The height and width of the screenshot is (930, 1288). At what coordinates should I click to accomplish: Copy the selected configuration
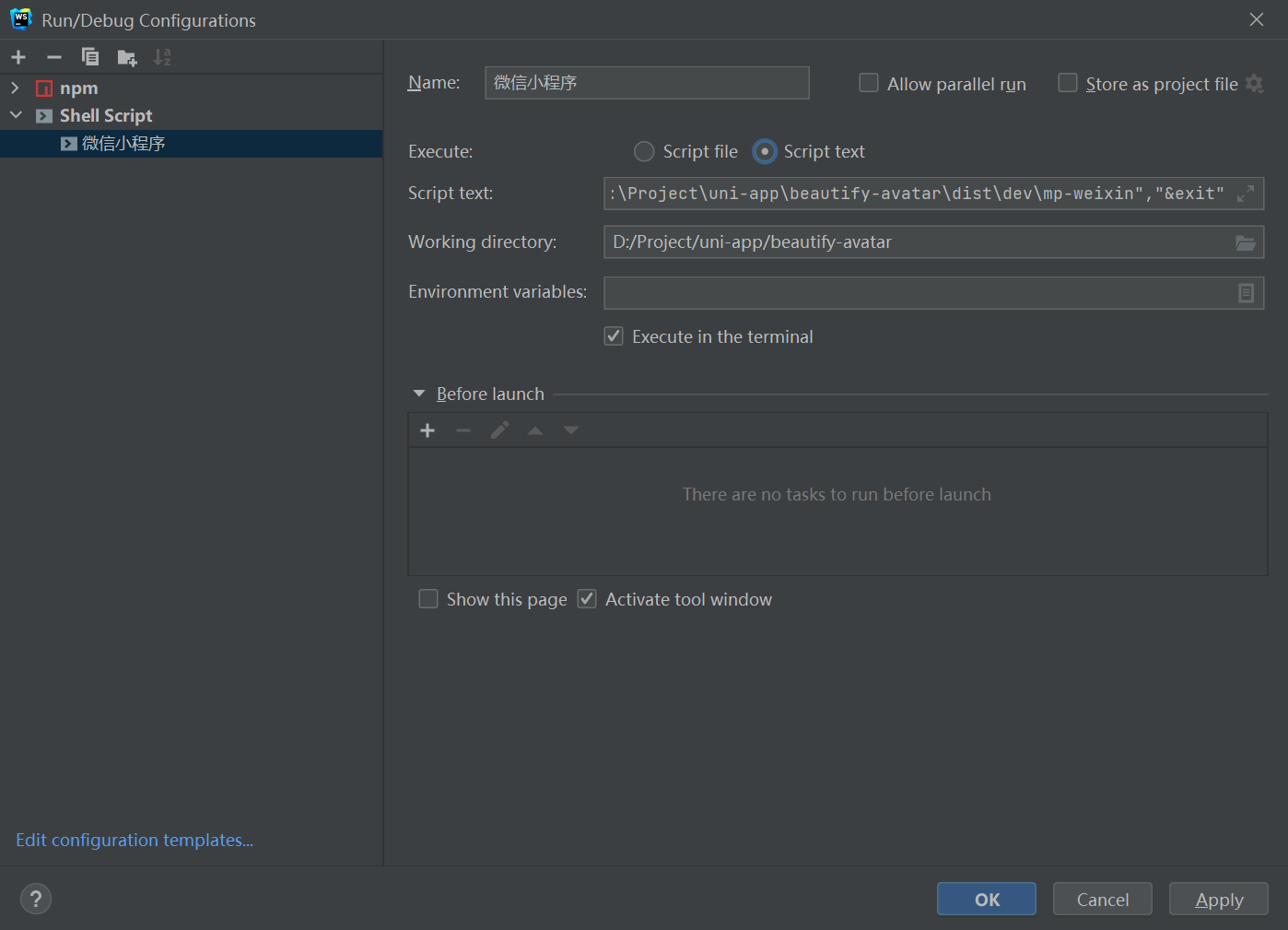coord(90,57)
